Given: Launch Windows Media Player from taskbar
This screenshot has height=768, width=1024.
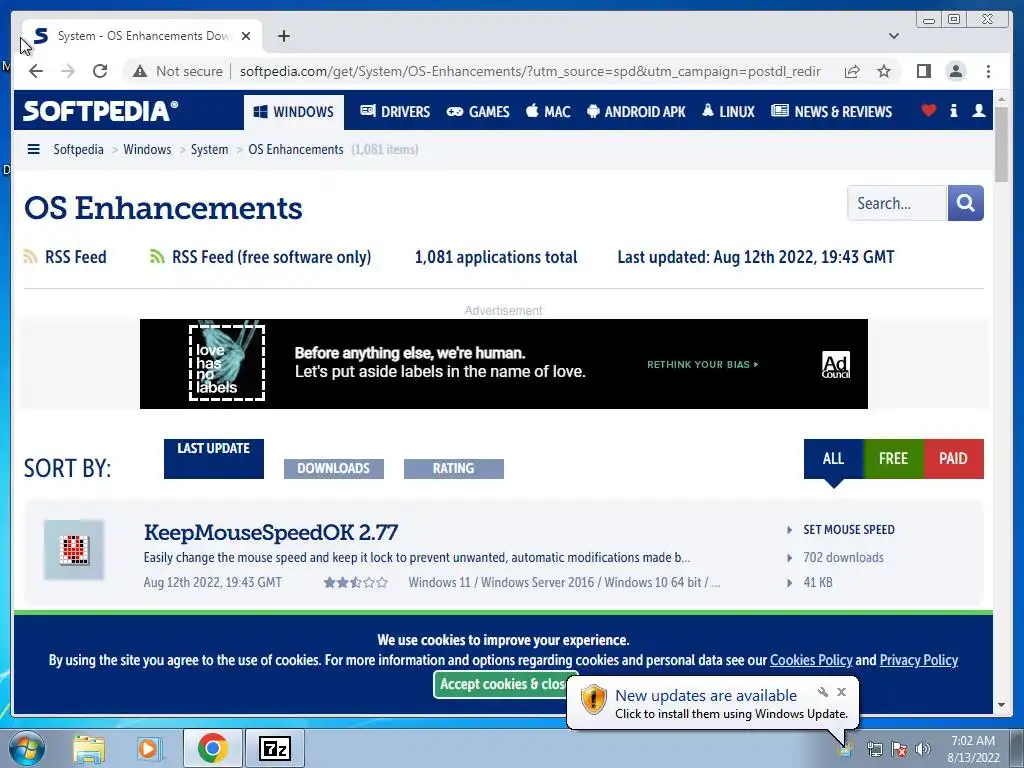Looking at the screenshot, I should (x=149, y=748).
